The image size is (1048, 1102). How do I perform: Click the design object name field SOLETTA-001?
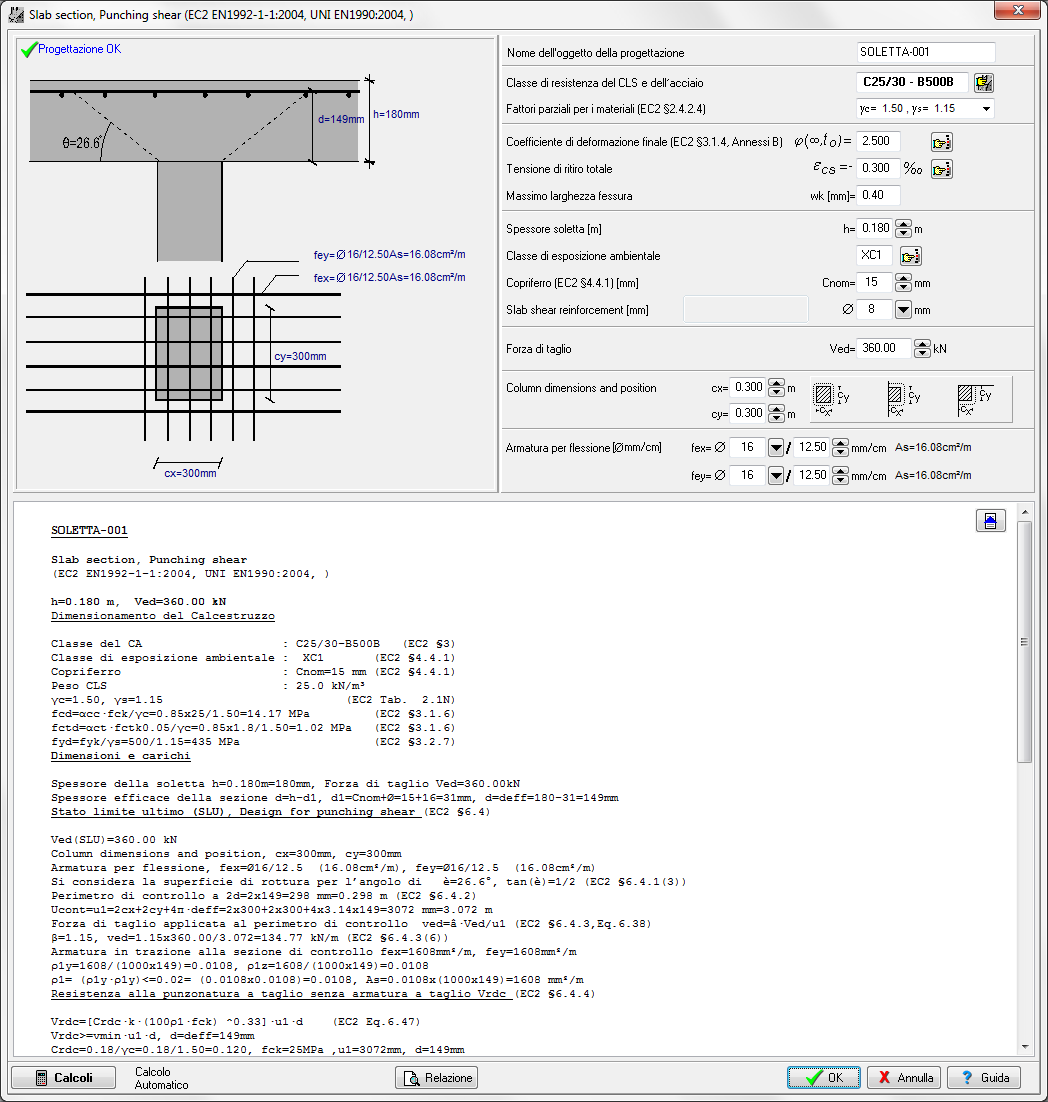pyautogui.click(x=926, y=52)
